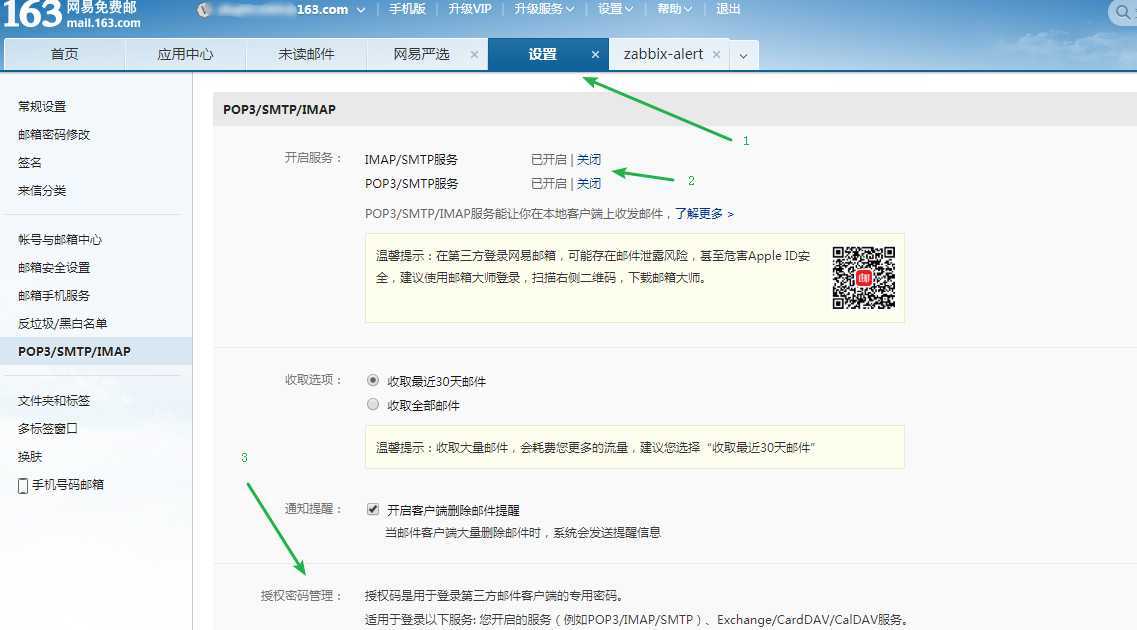Viewport: 1137px width, 630px height.
Task: Switch to the zabbix-alert tab
Action: [663, 54]
